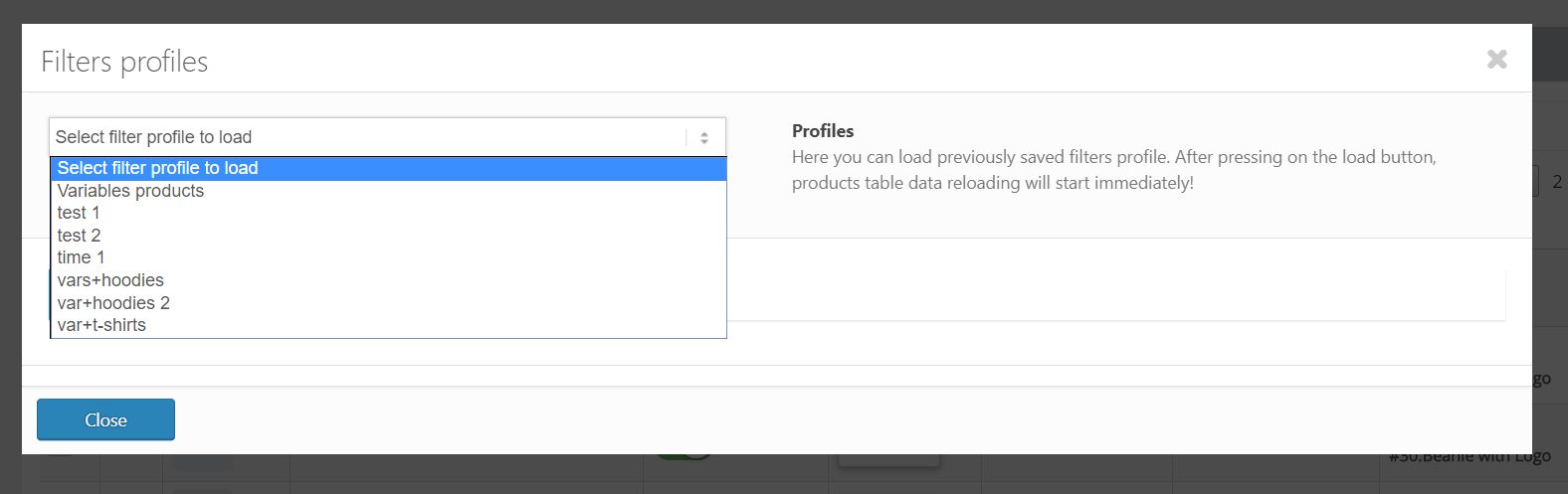This screenshot has width=1568, height=494.
Task: Click the 'Filters profiles' dialog title
Action: pyautogui.click(x=124, y=62)
